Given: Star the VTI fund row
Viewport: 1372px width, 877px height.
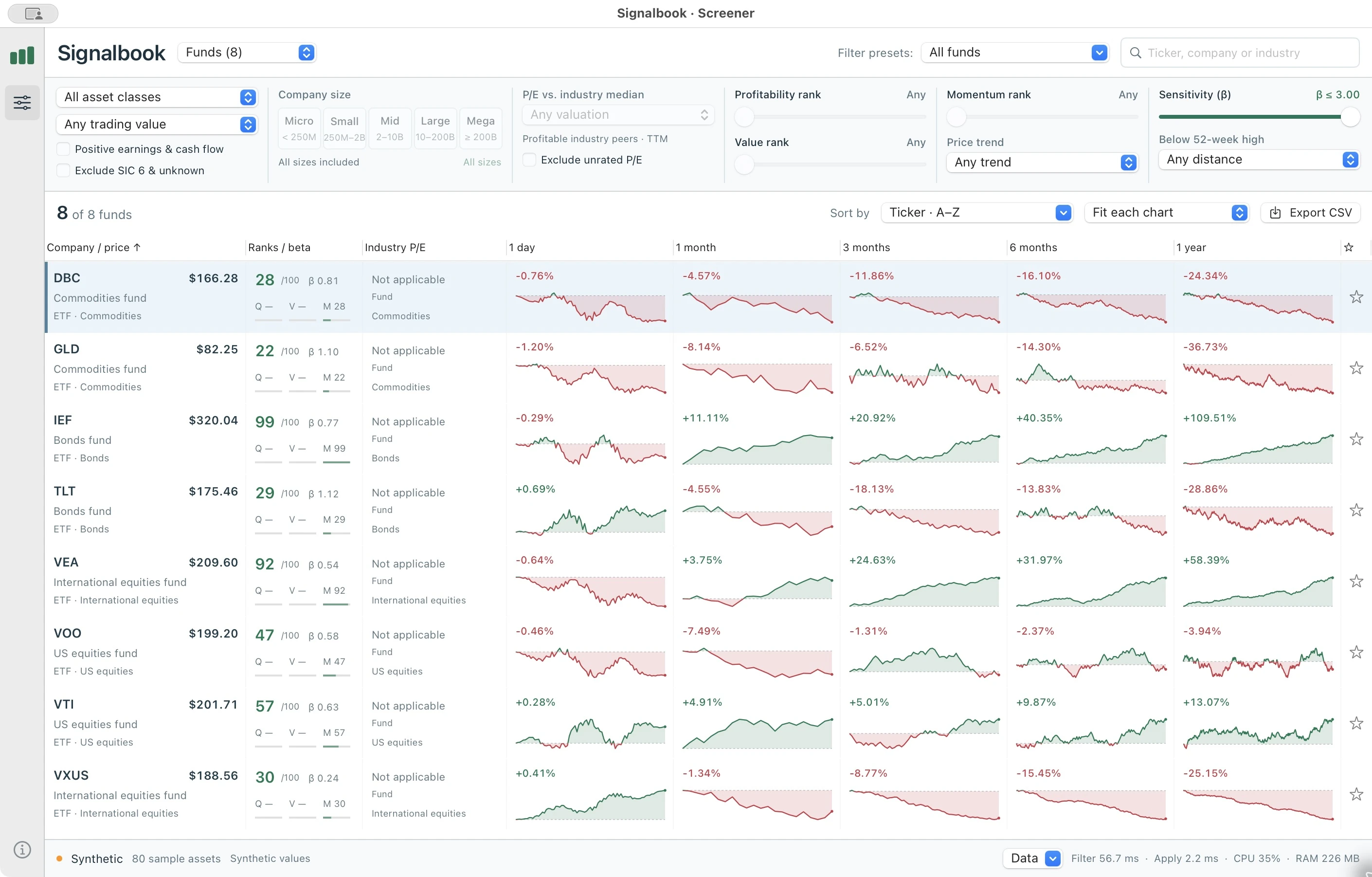Looking at the screenshot, I should point(1356,723).
